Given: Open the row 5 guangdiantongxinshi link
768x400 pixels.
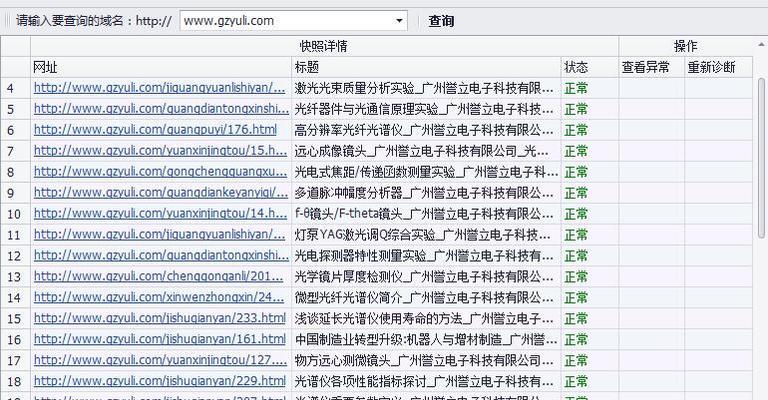Looking at the screenshot, I should [161, 109].
